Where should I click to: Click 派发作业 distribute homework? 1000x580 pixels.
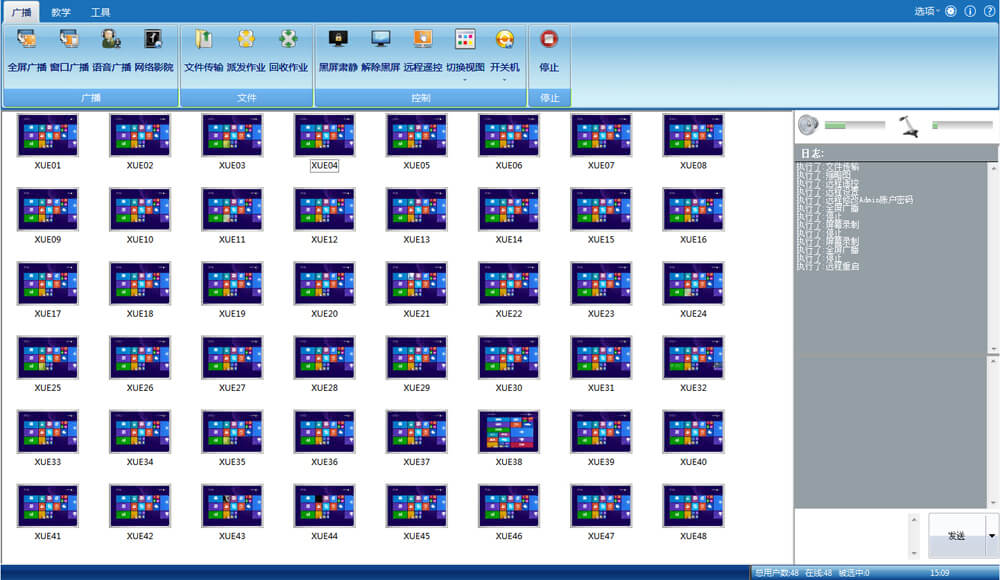(x=246, y=49)
